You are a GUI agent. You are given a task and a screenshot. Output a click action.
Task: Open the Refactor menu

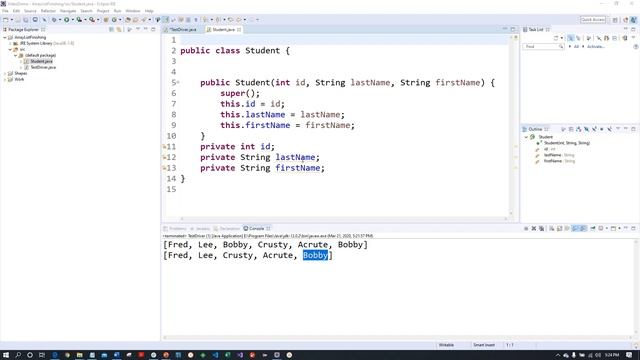[x=48, y=11]
